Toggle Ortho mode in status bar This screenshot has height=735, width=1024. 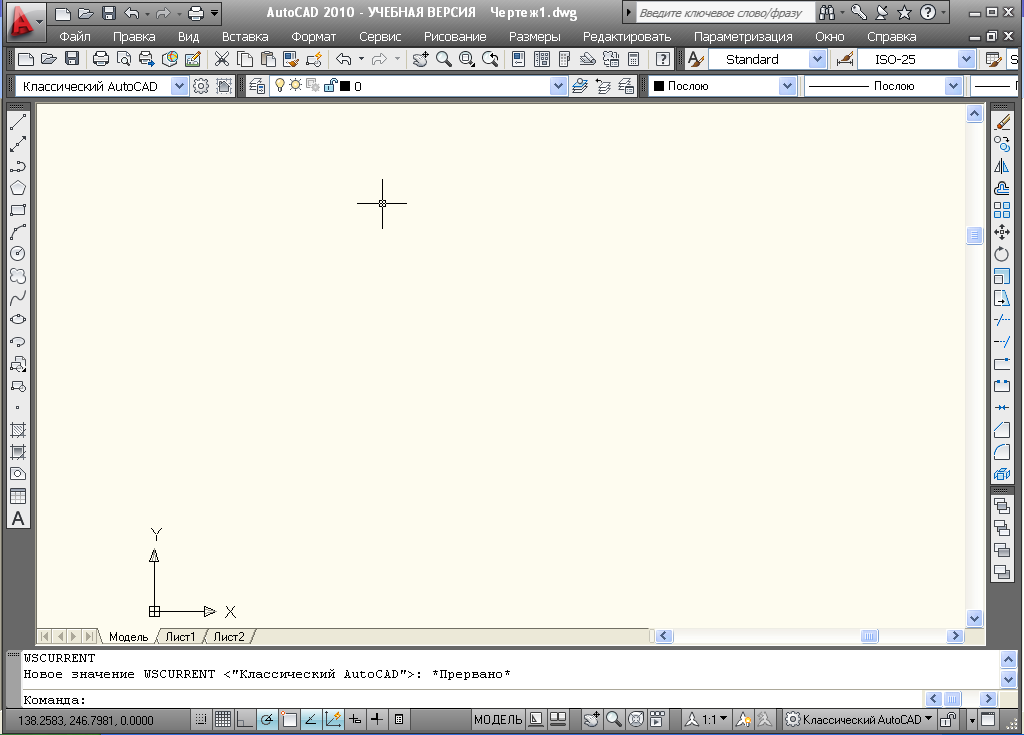[245, 719]
